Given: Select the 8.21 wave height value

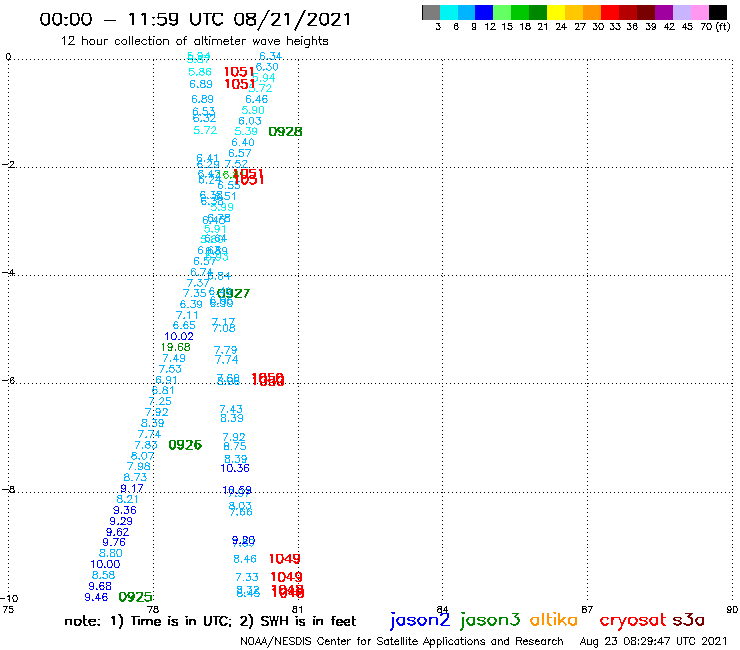Looking at the screenshot, I should (x=127, y=499).
